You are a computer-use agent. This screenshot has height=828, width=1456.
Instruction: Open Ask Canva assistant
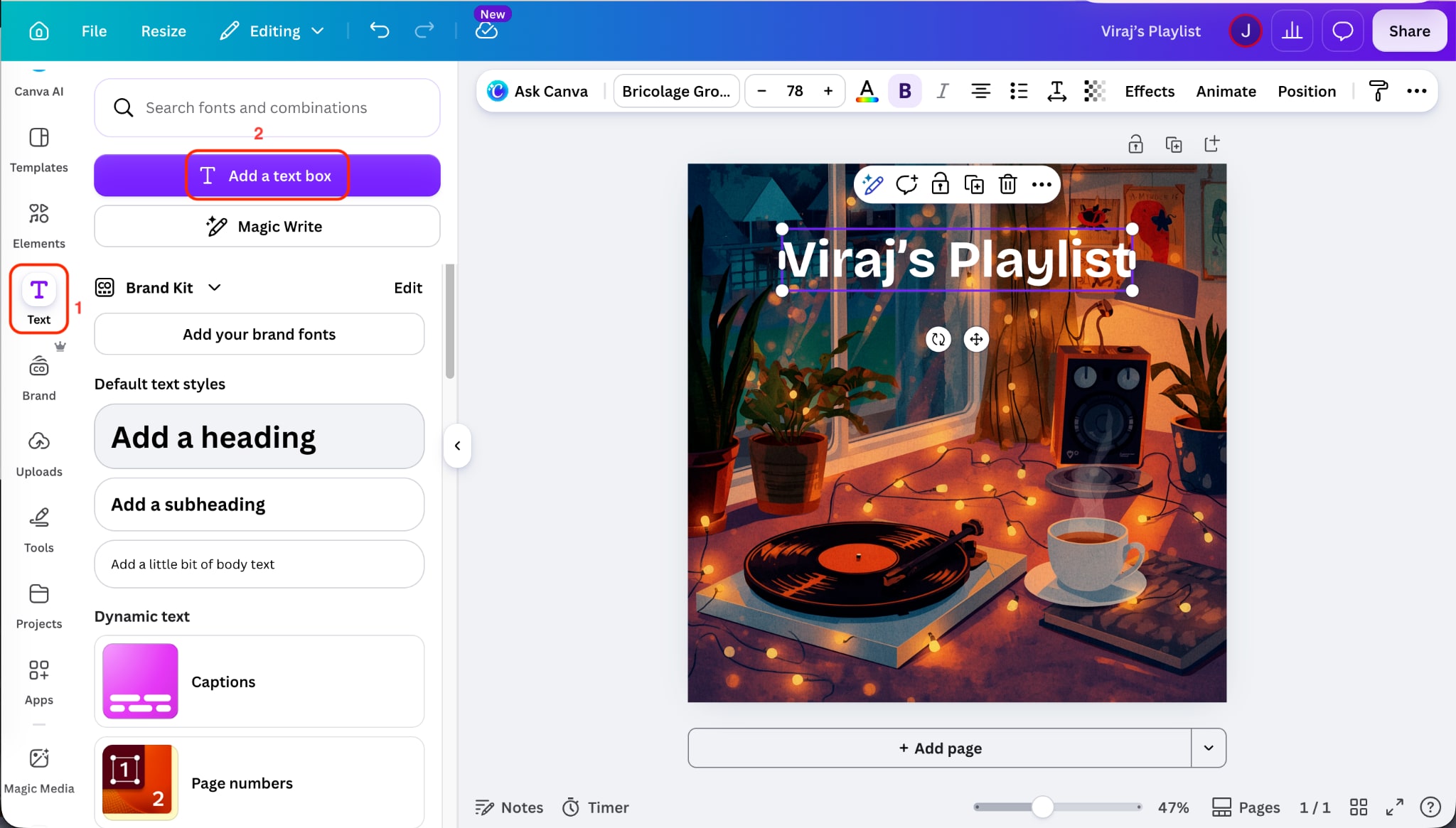click(537, 91)
